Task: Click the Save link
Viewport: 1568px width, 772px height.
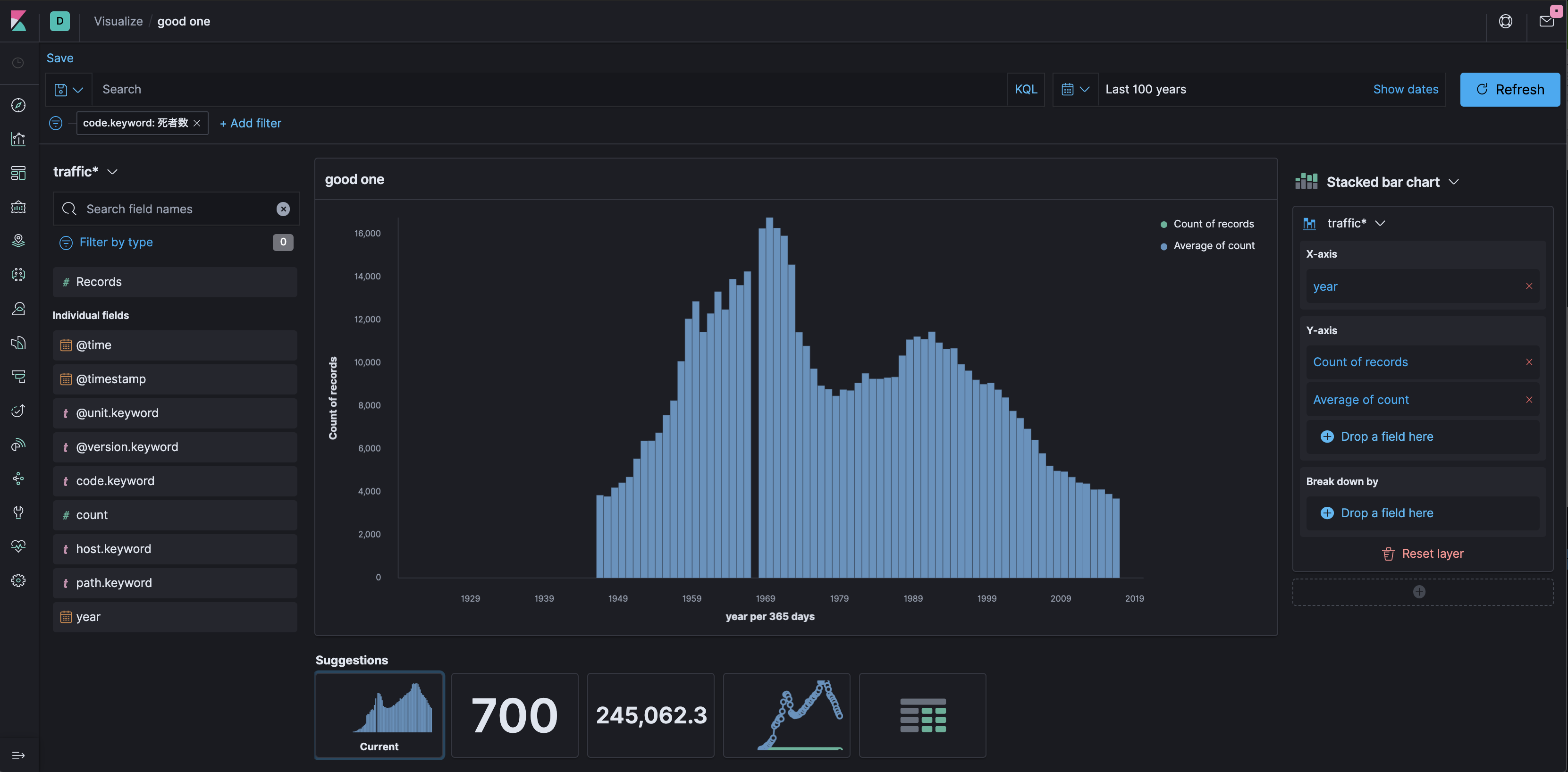Action: [59, 58]
